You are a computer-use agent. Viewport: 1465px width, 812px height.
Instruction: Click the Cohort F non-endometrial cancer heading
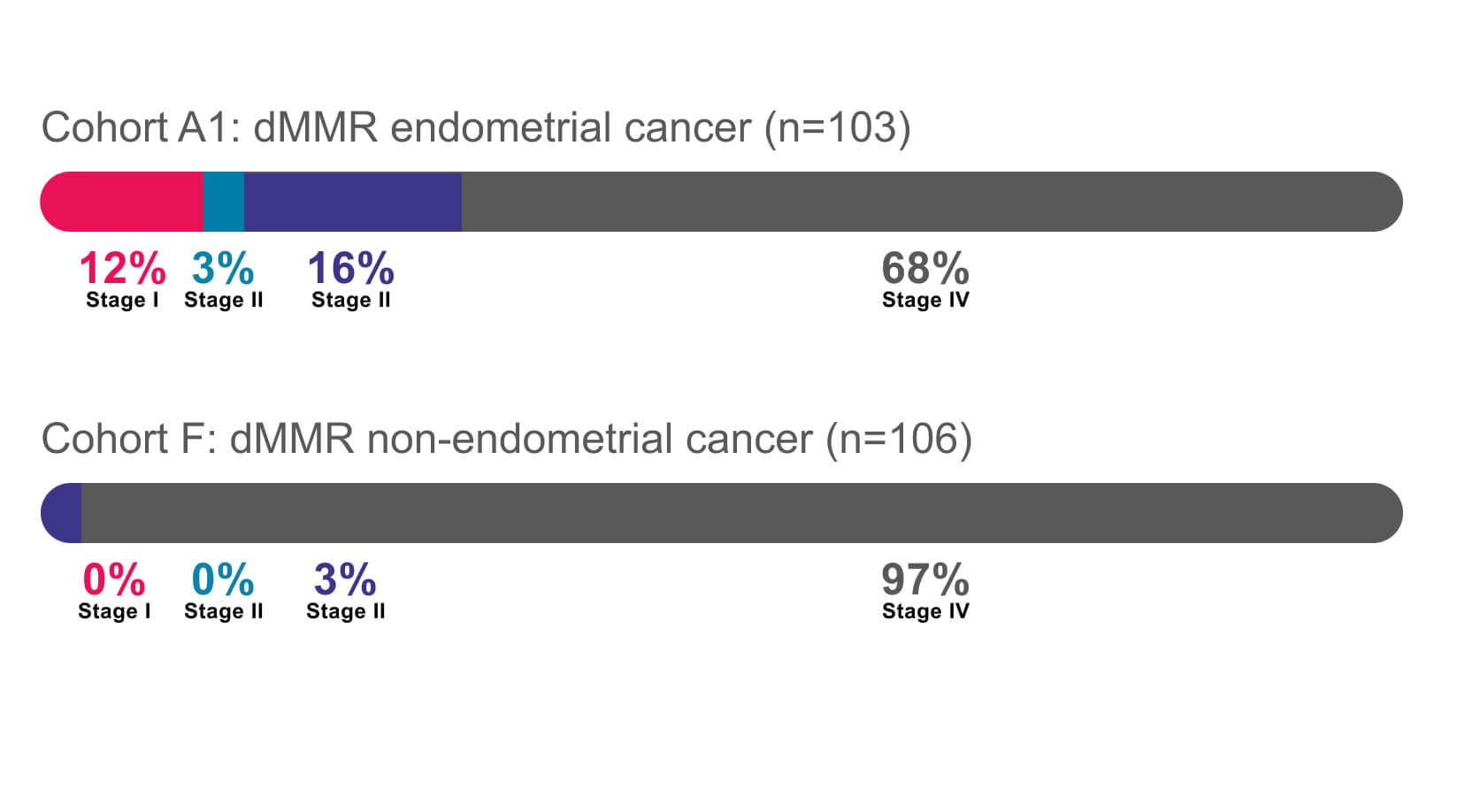pos(506,440)
